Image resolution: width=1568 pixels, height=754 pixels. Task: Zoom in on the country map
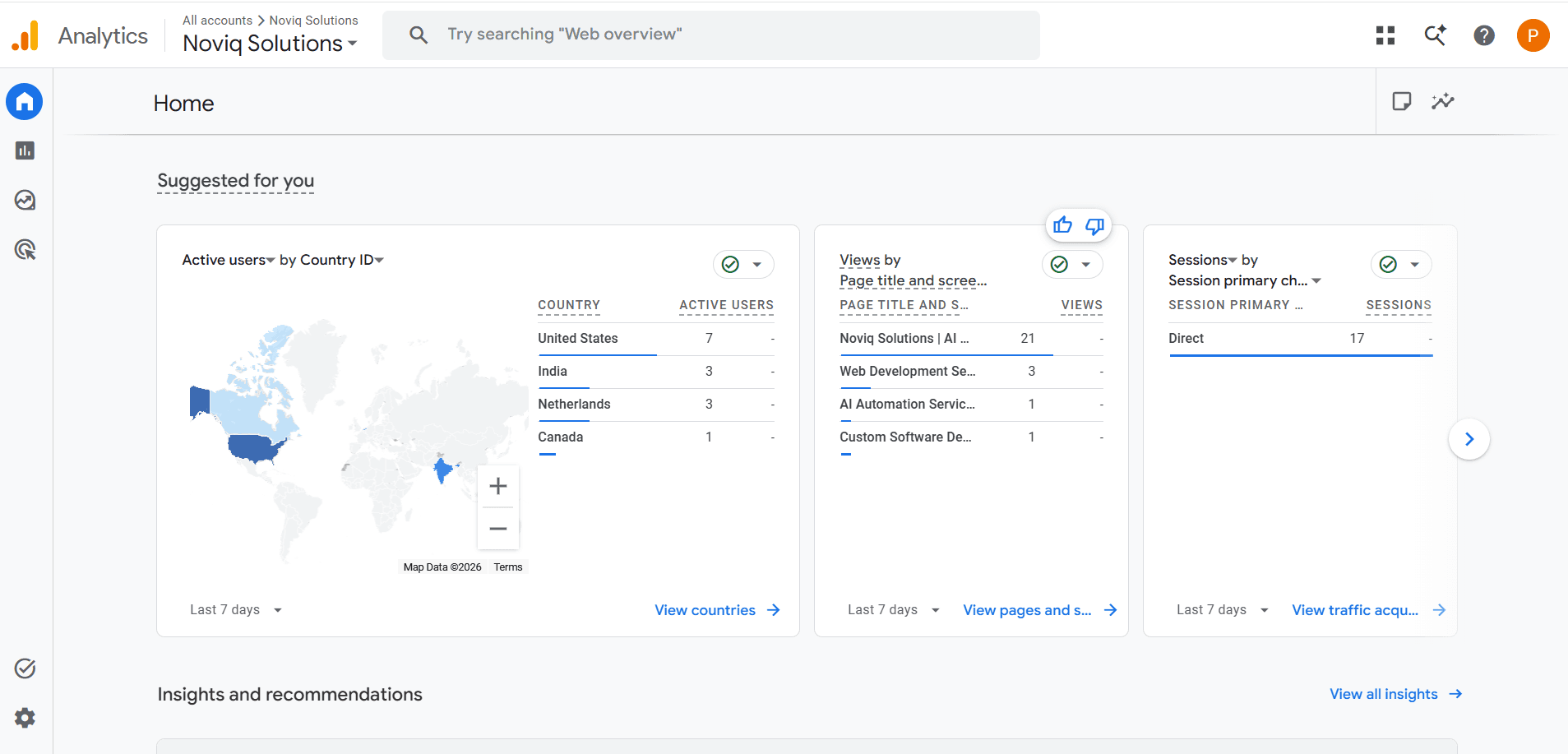click(498, 486)
